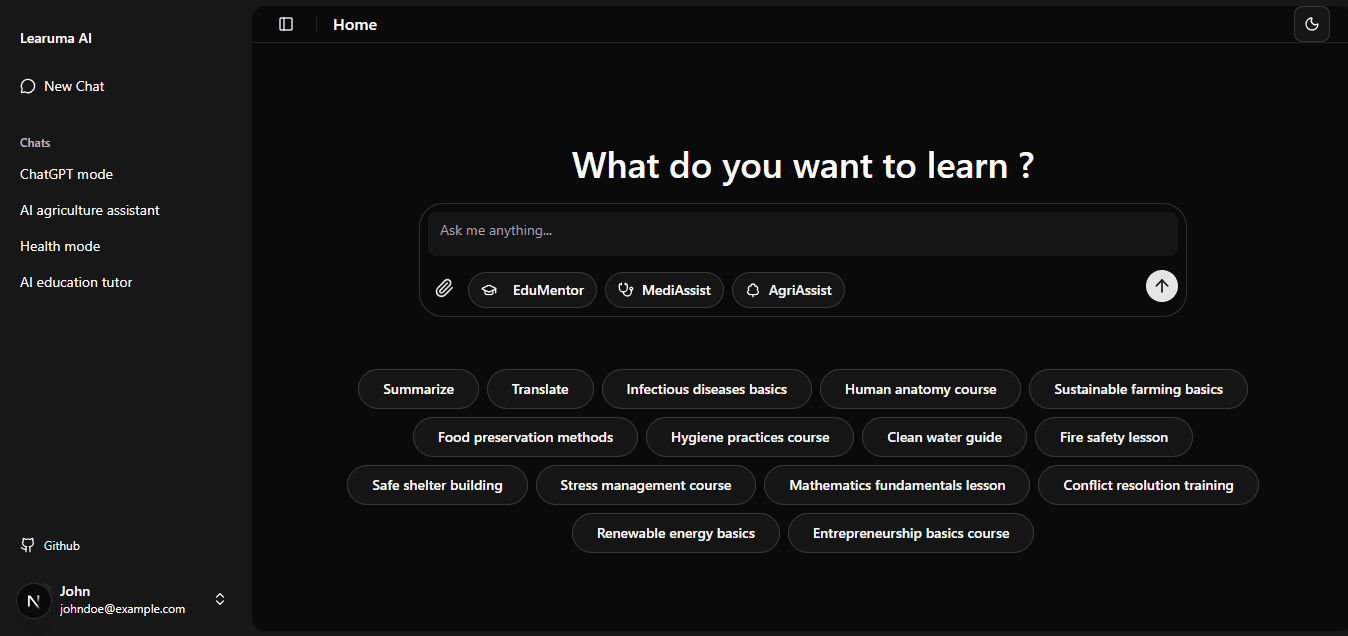Pick Renewable energy basics suggestion
The width and height of the screenshot is (1348, 636).
tap(676, 533)
